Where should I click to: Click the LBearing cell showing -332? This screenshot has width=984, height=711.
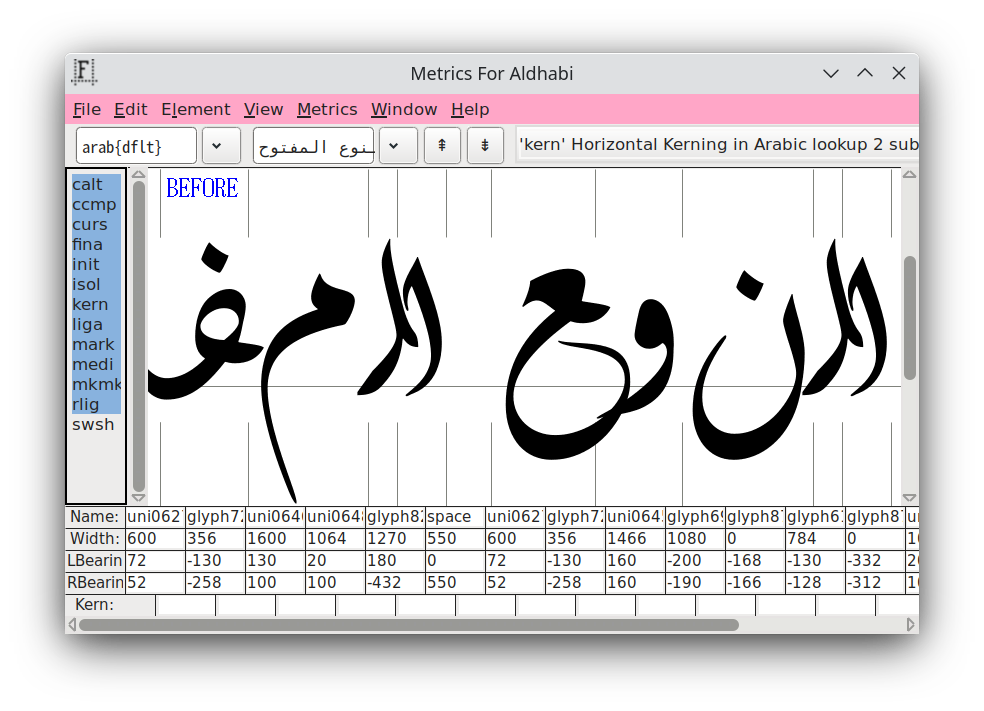click(x=875, y=561)
